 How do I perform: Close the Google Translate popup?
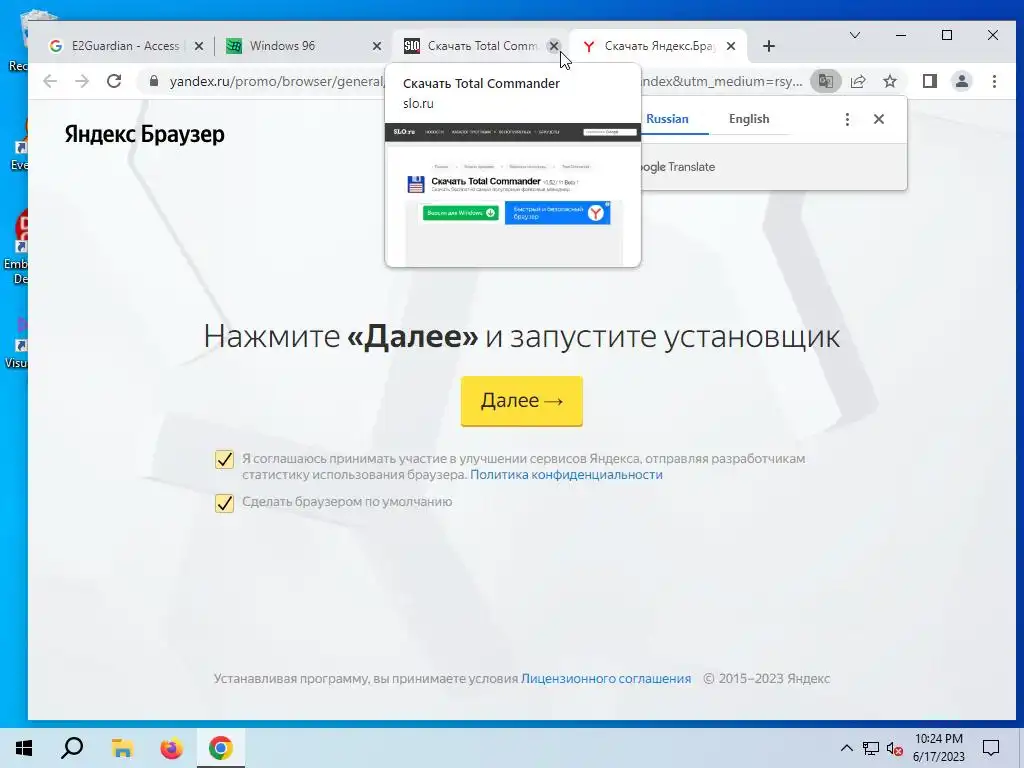pos(879,119)
